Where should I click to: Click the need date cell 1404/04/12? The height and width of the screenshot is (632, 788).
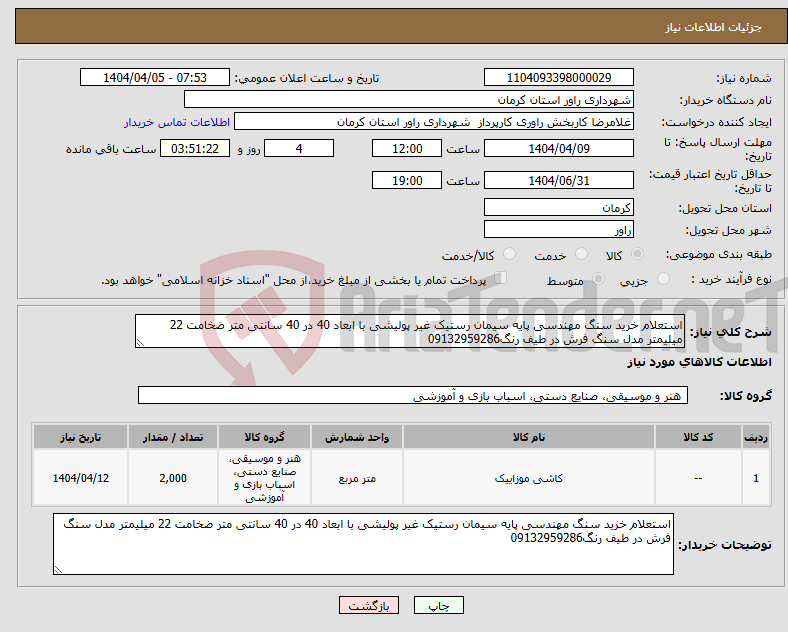point(80,478)
